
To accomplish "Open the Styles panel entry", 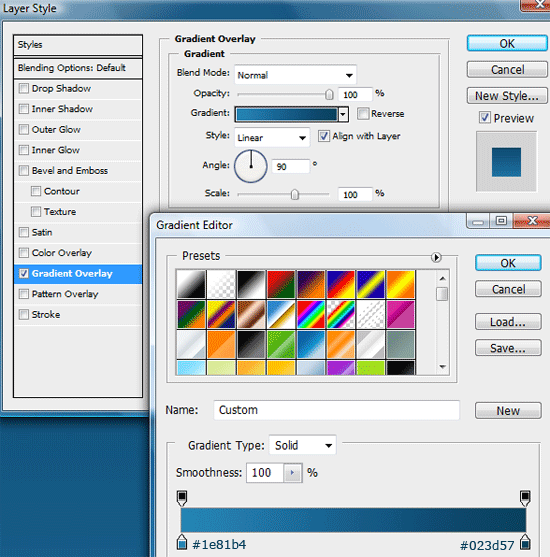I will [78, 45].
